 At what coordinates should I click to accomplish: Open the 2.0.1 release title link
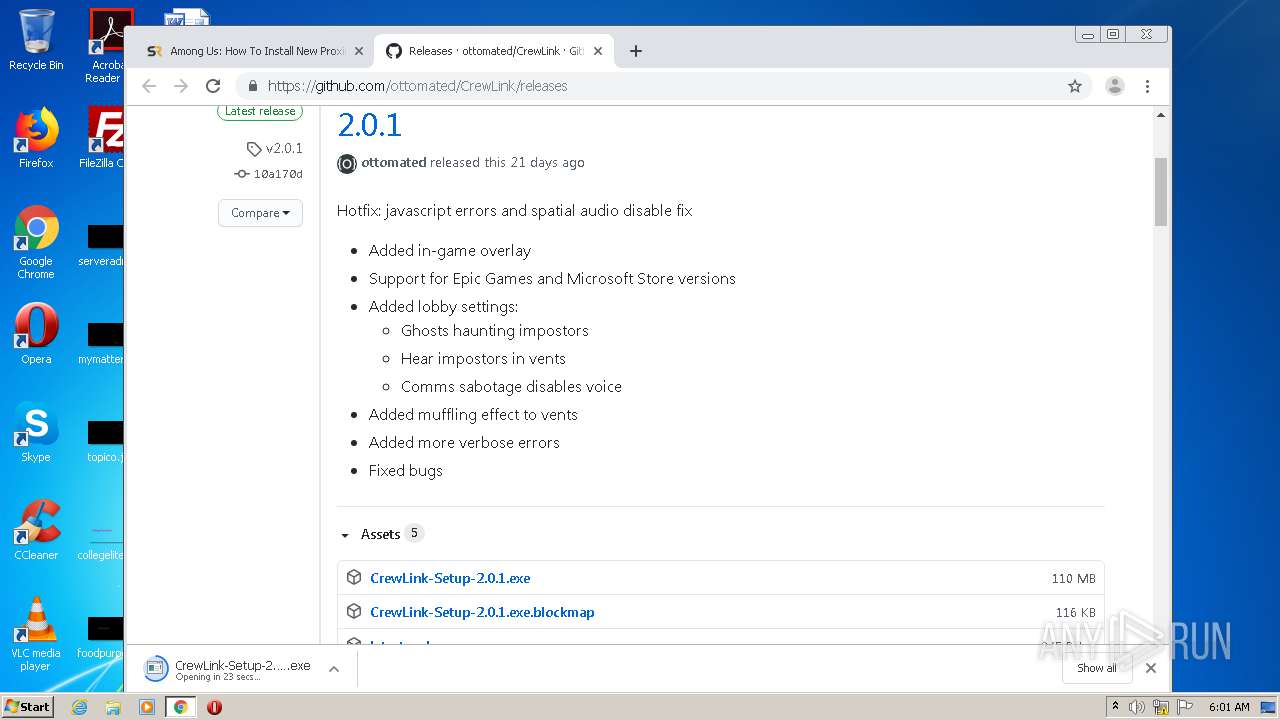pos(369,125)
